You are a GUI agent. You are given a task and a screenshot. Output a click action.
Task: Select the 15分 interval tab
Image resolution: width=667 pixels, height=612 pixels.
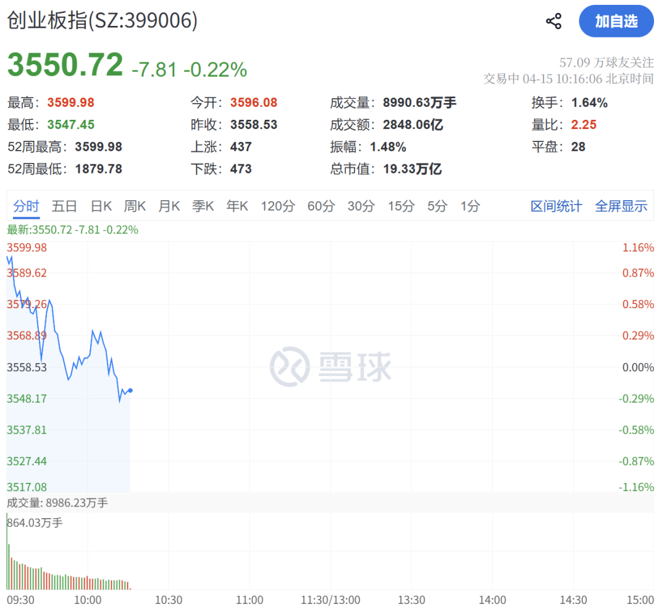(x=401, y=206)
